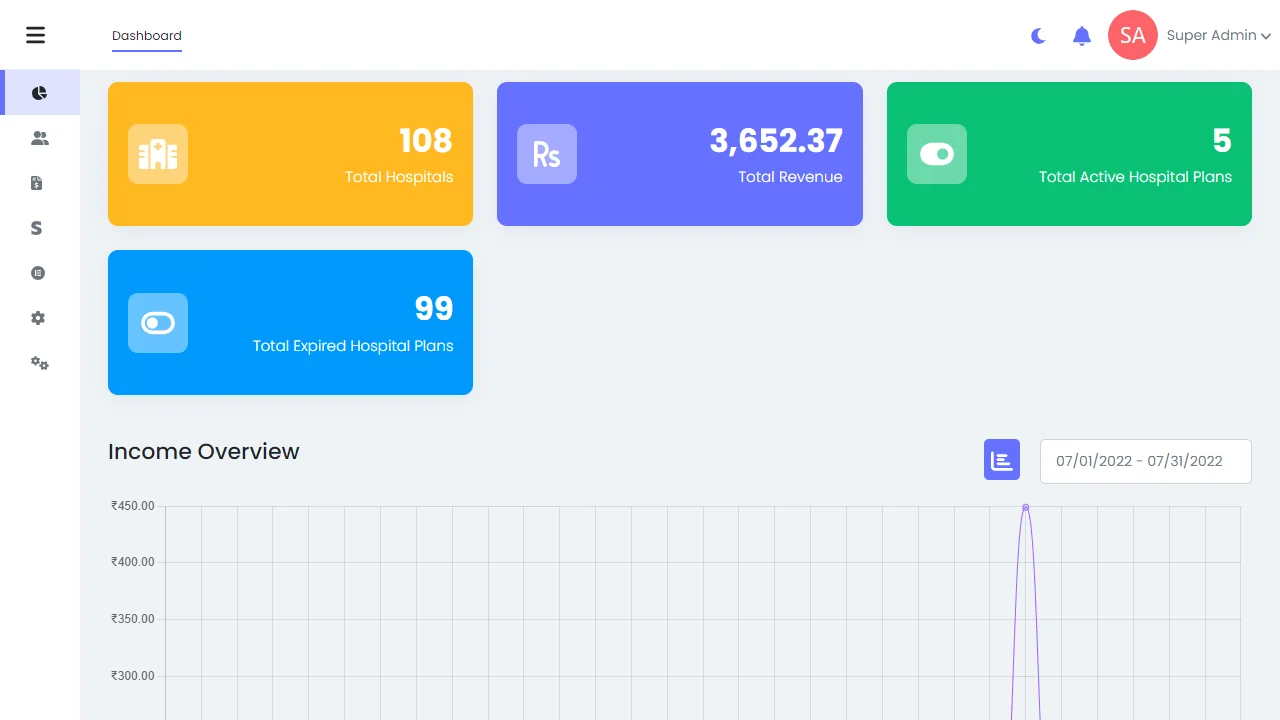1280x720 pixels.
Task: Click the toggle-off icon on blue card
Action: [158, 323]
